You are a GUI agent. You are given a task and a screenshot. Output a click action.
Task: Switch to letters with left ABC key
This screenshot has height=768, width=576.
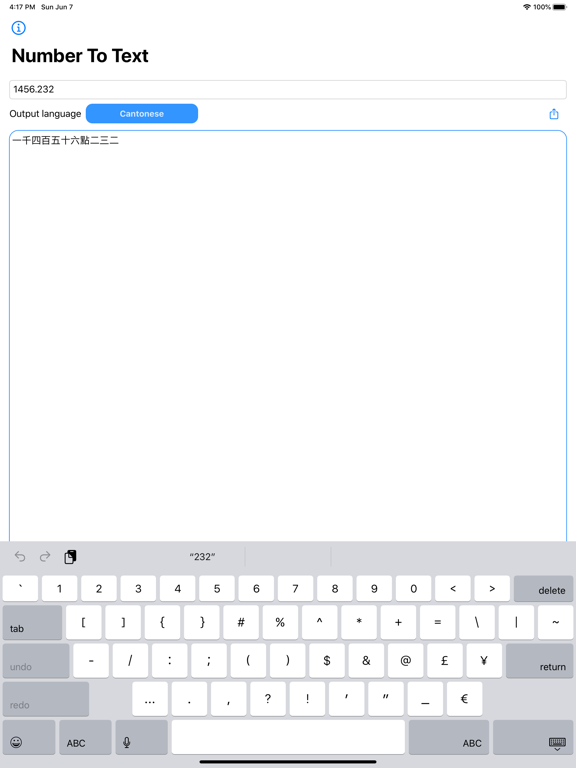pos(85,737)
